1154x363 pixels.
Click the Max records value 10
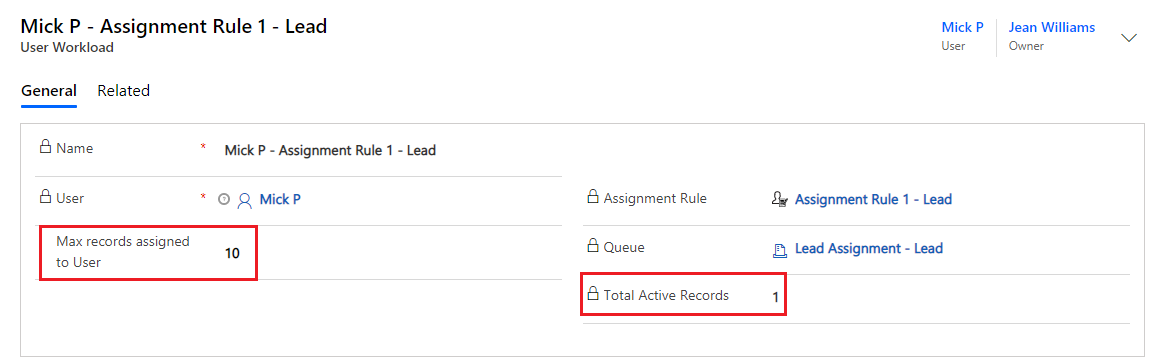coord(233,254)
